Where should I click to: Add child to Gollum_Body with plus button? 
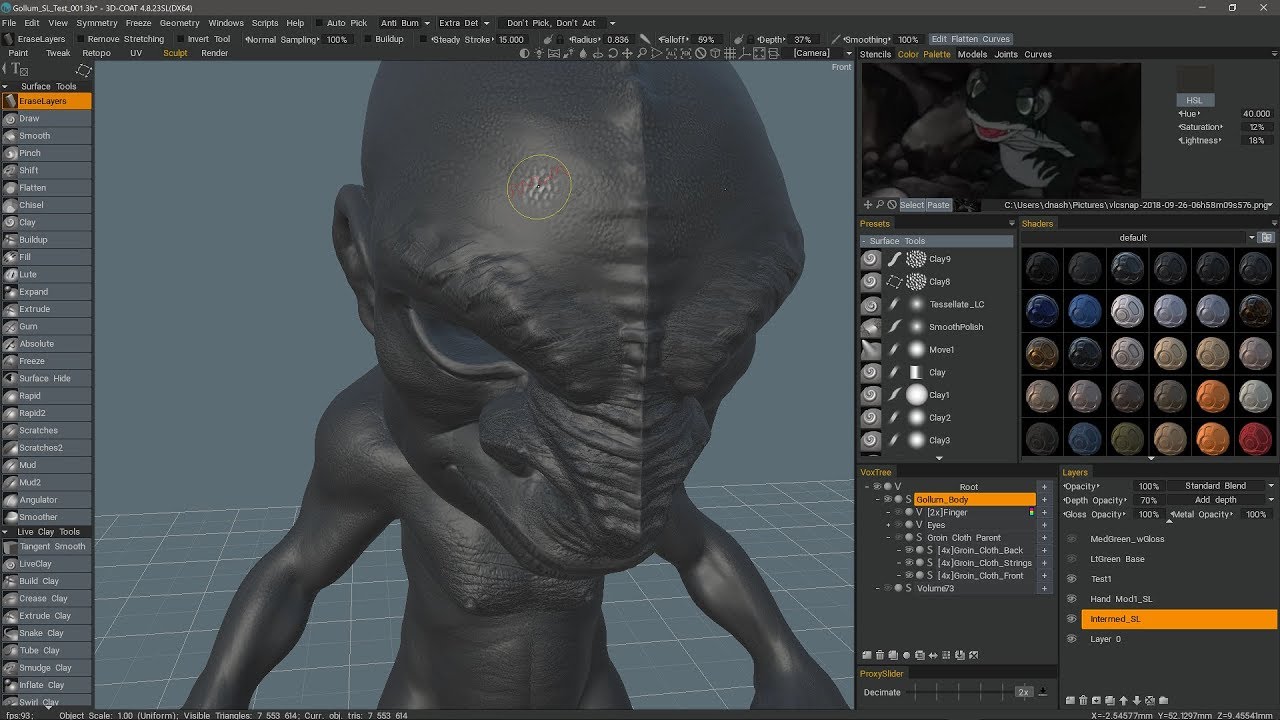pos(1045,499)
